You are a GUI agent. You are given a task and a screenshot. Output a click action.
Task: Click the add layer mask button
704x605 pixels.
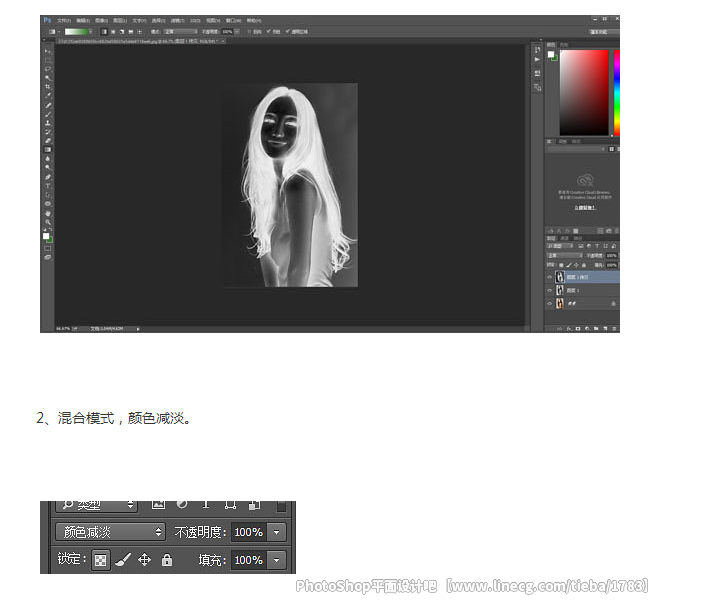coord(578,329)
